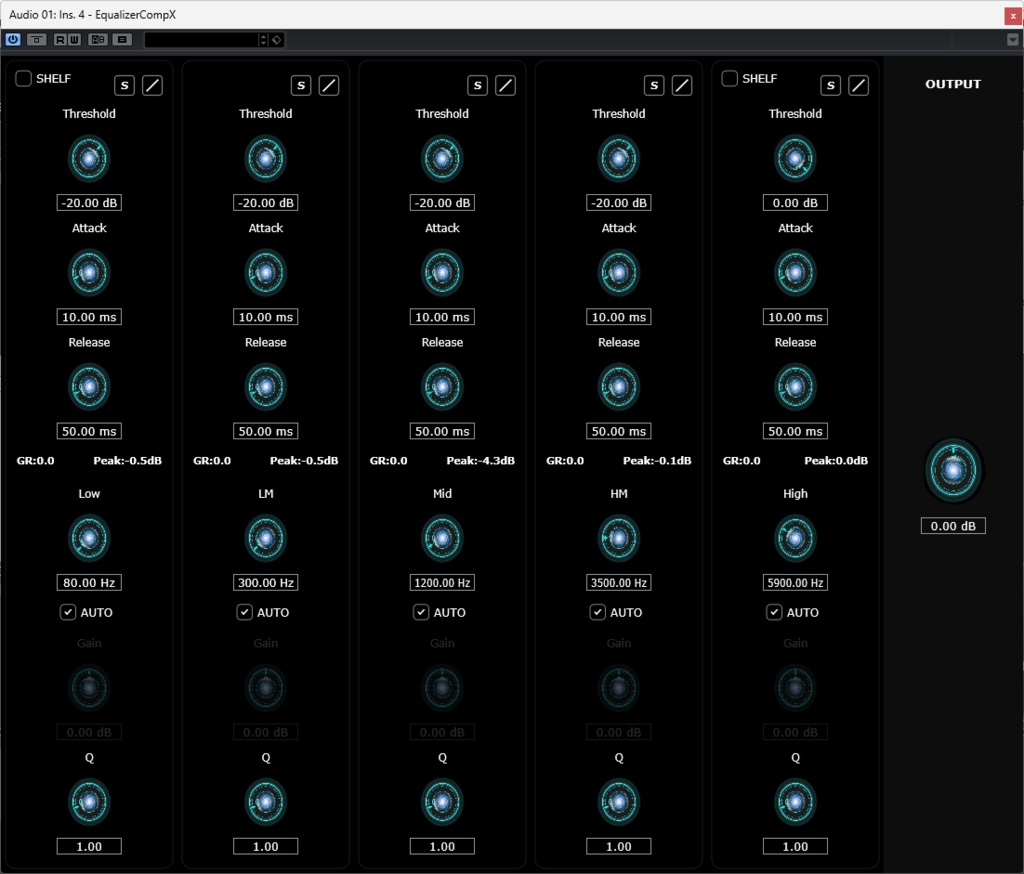Click the bypass effect toolbar icon
The width and height of the screenshot is (1024, 874).
pyautogui.click(x=37, y=39)
